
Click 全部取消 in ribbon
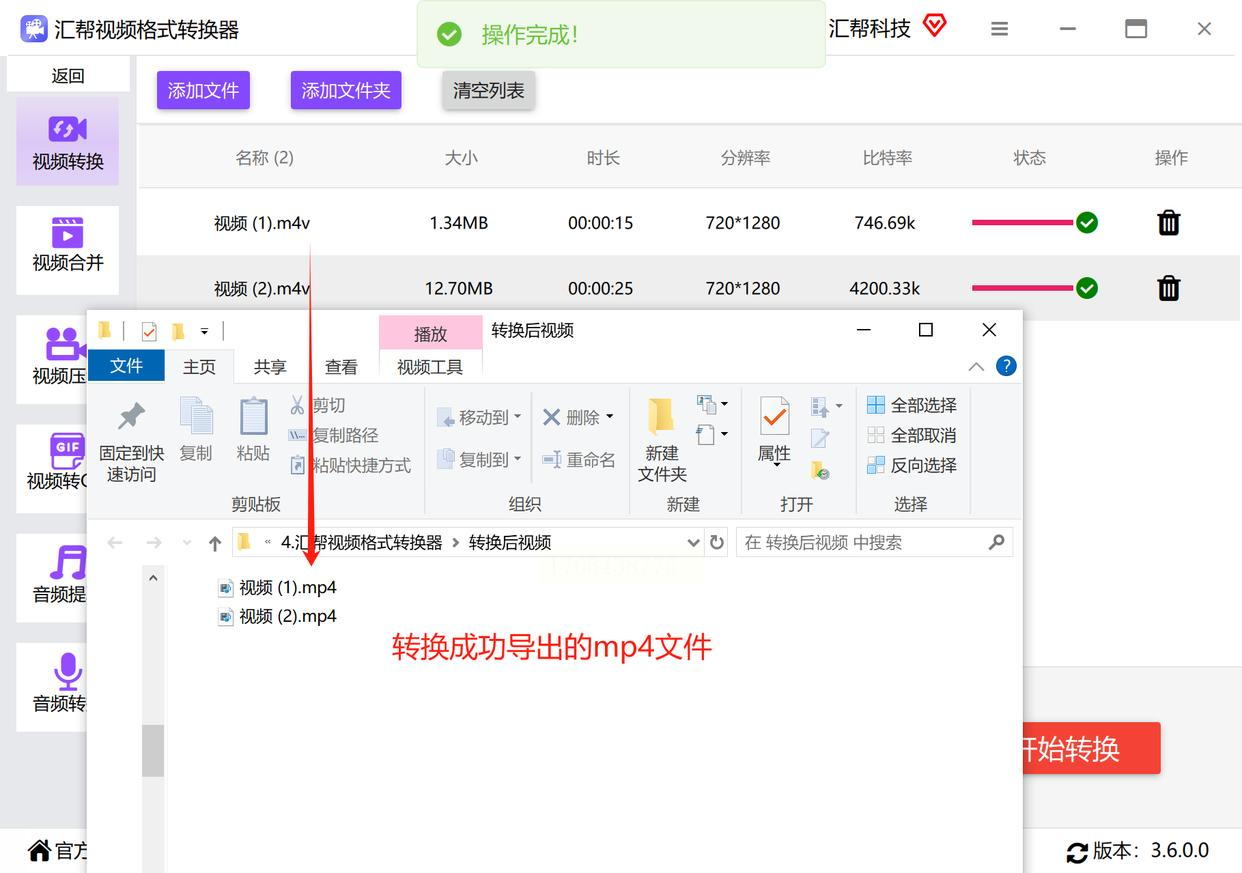click(x=912, y=435)
